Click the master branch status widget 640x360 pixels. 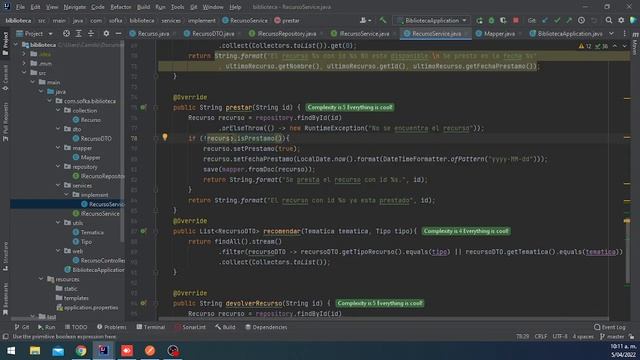[x=612, y=337]
